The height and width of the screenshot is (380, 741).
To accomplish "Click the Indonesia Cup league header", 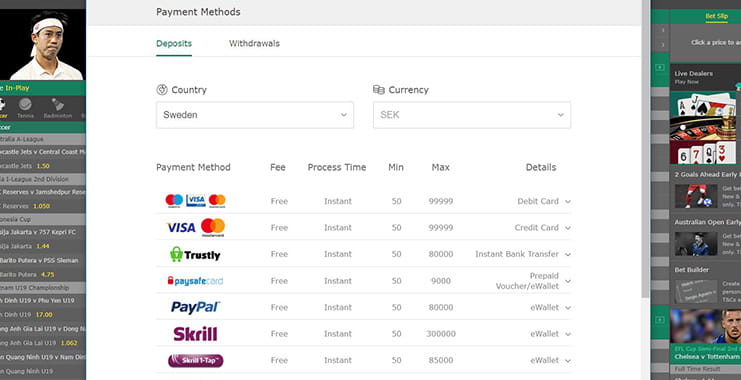I will point(43,220).
